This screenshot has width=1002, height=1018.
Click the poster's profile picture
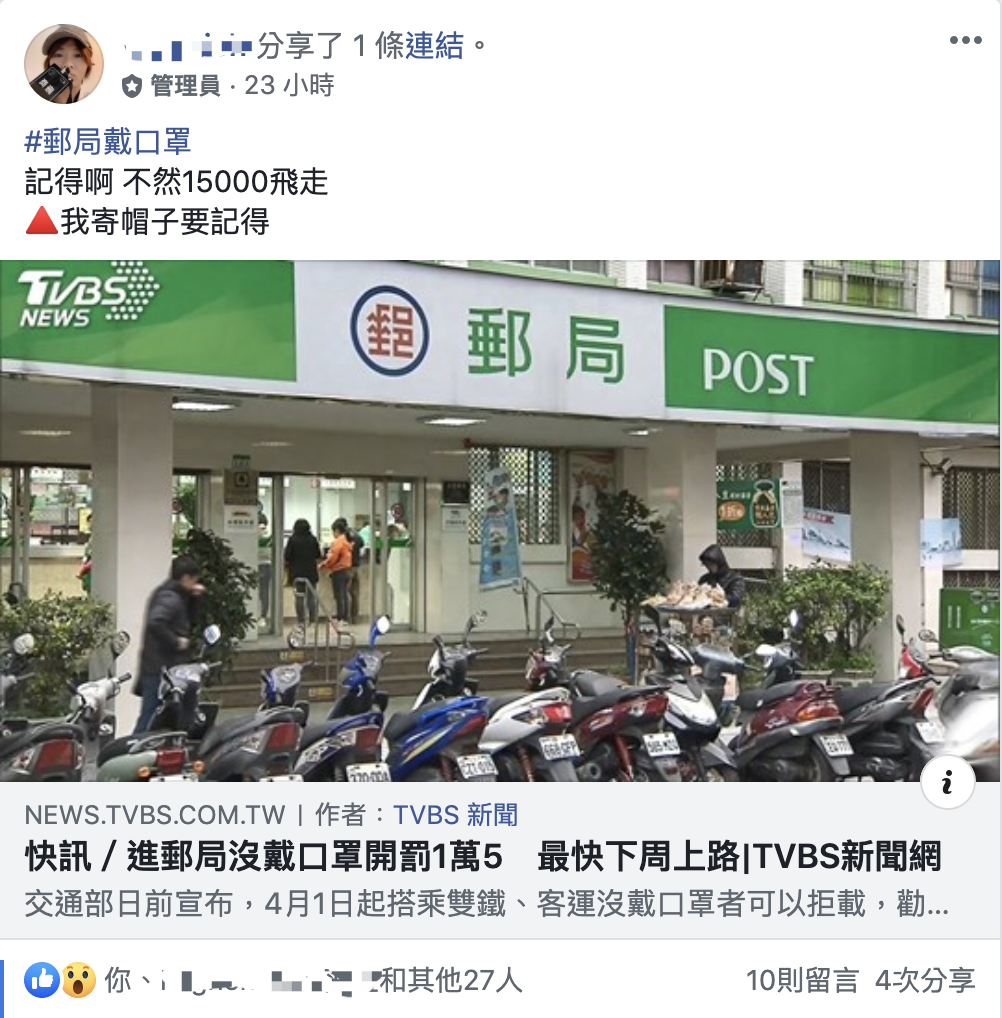pyautogui.click(x=64, y=64)
